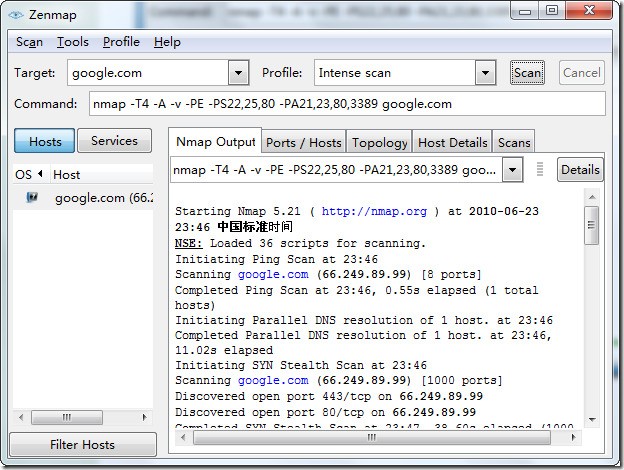Switch to the Scans tab
Image resolution: width=624 pixels, height=470 pixels.
(x=514, y=142)
